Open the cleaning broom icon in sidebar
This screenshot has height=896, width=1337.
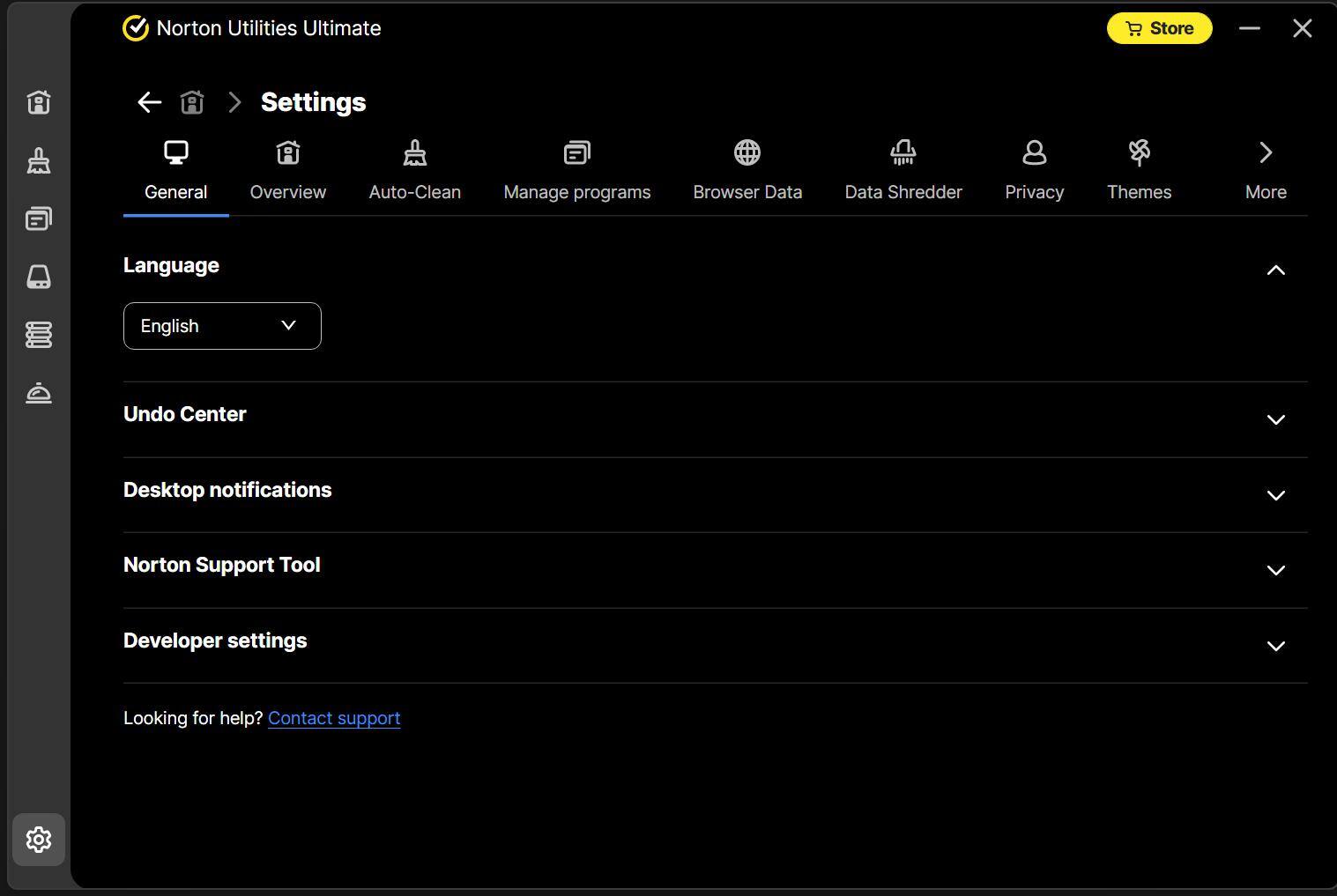tap(39, 160)
